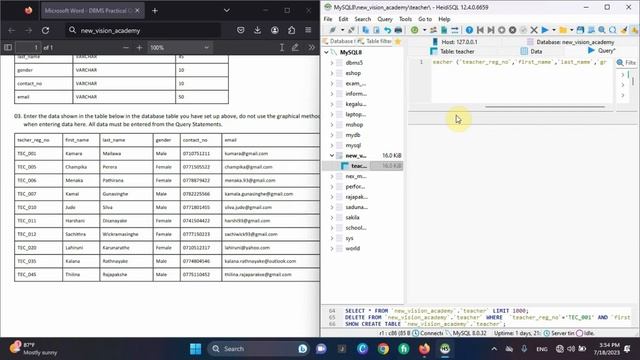The width and height of the screenshot is (640, 360).
Task: Click the Filter button beside query editor
Action: pyautogui.click(x=626, y=62)
